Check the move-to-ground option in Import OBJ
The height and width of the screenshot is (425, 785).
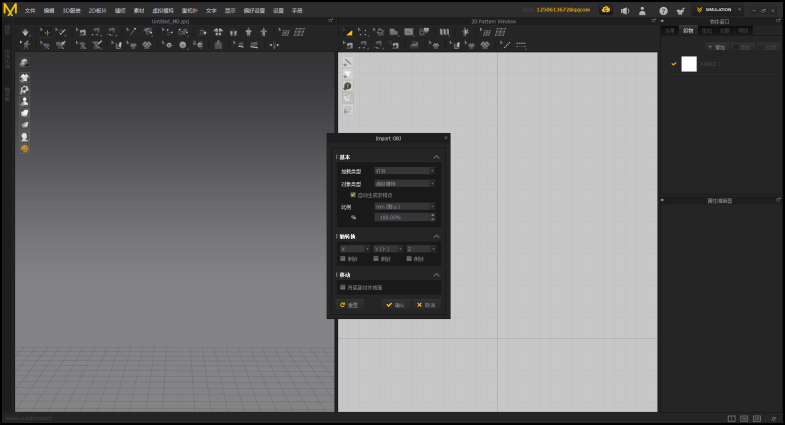[343, 287]
